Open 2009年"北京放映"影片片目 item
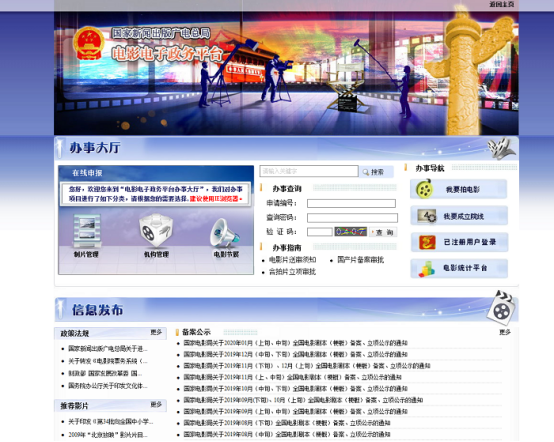This screenshot has width=554, height=442. pyautogui.click(x=108, y=435)
